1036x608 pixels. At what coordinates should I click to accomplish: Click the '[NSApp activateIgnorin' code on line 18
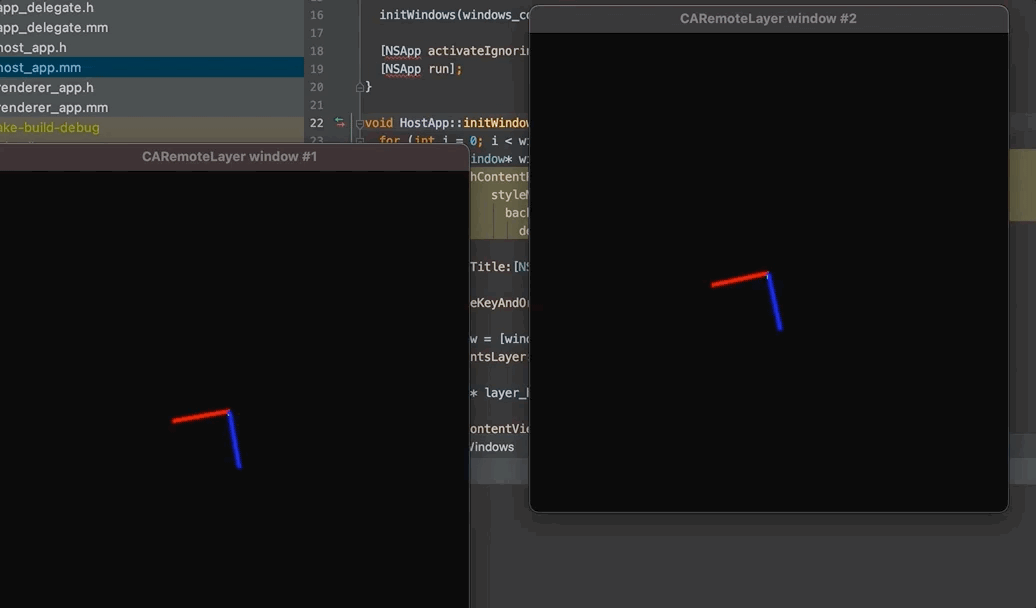[455, 51]
